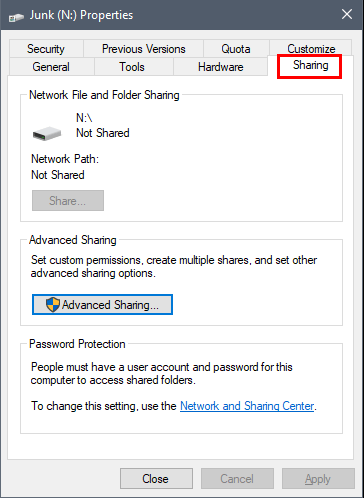
Task: Click the drive icon in the title bar
Action: click(16, 16)
